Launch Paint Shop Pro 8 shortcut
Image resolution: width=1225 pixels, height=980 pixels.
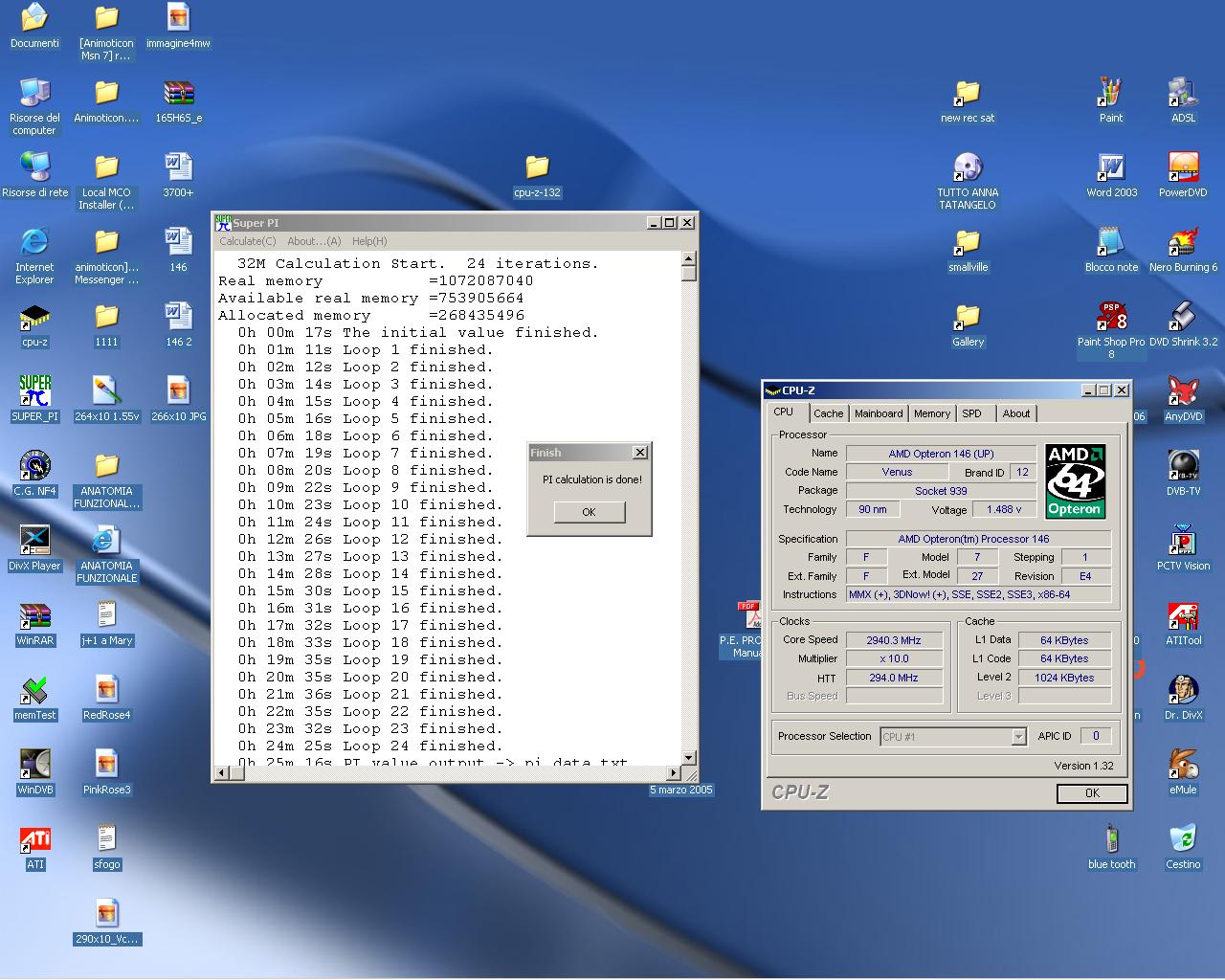1111,318
